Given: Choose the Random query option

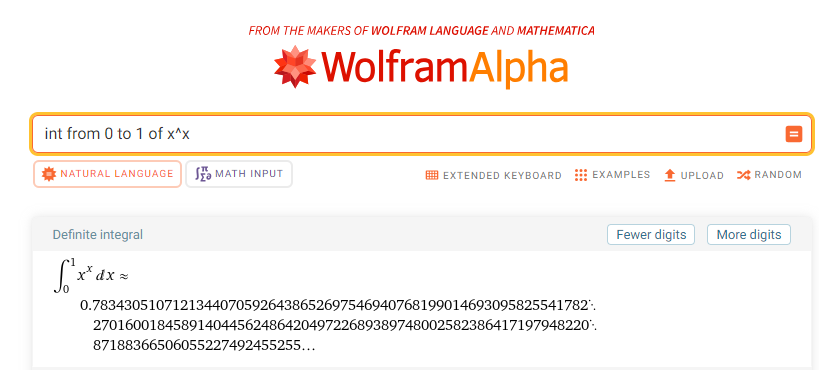Looking at the screenshot, I should pos(769,175).
